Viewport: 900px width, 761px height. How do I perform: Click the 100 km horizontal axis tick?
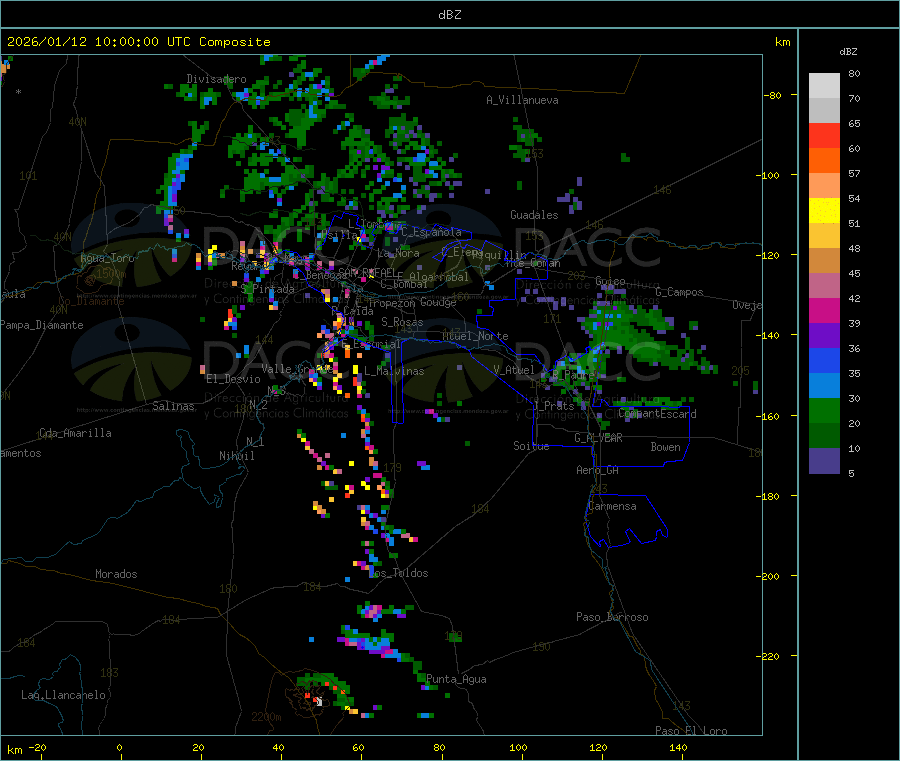tap(518, 748)
